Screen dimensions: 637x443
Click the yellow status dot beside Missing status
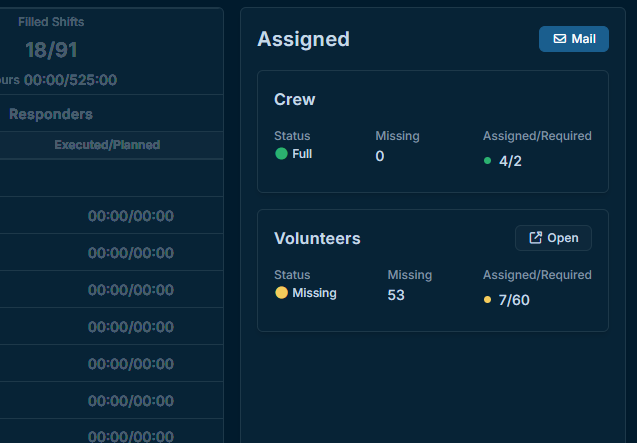281,293
